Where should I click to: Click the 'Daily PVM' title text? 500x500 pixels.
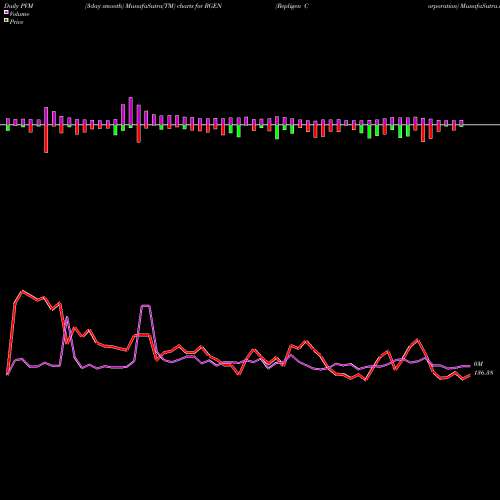[18, 6]
